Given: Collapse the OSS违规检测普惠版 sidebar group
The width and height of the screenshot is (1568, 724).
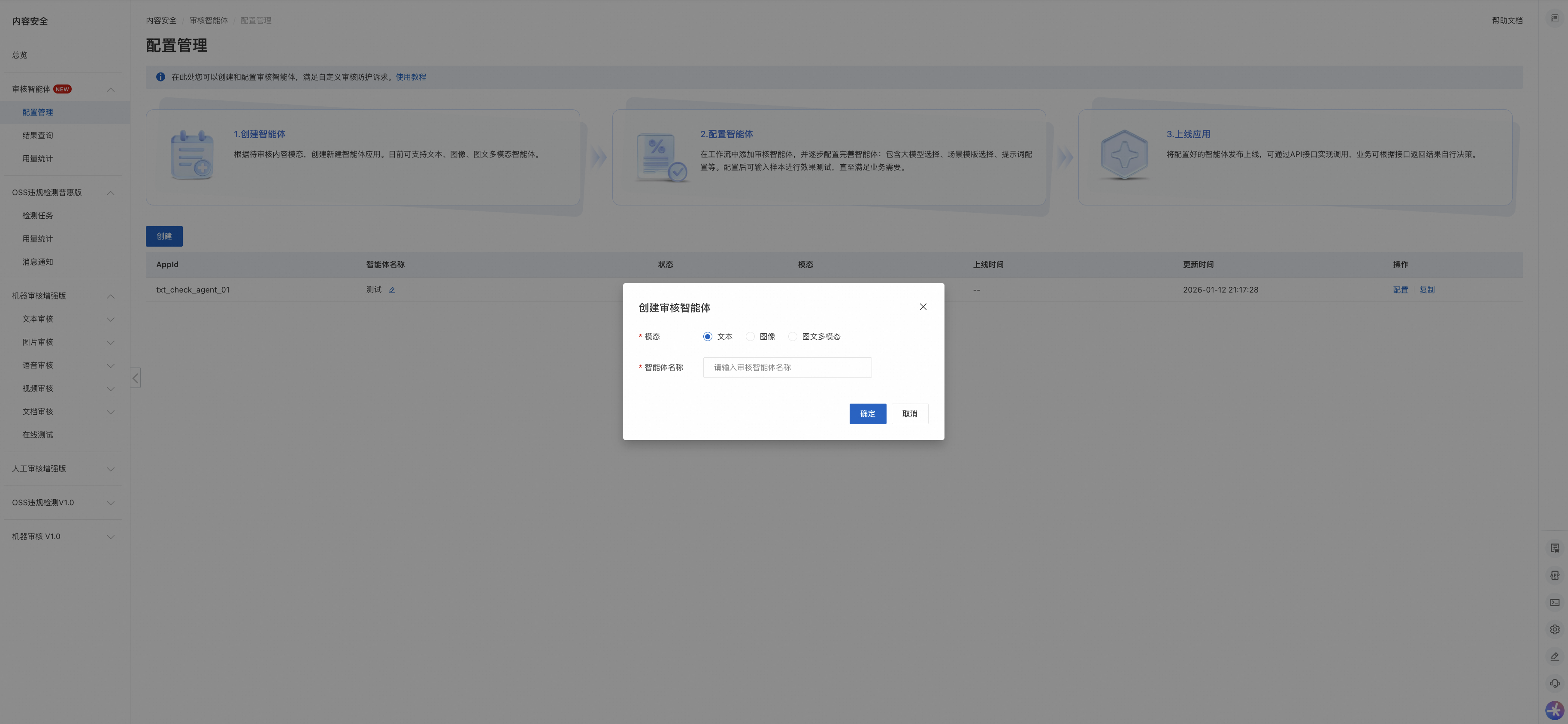Looking at the screenshot, I should (x=111, y=193).
